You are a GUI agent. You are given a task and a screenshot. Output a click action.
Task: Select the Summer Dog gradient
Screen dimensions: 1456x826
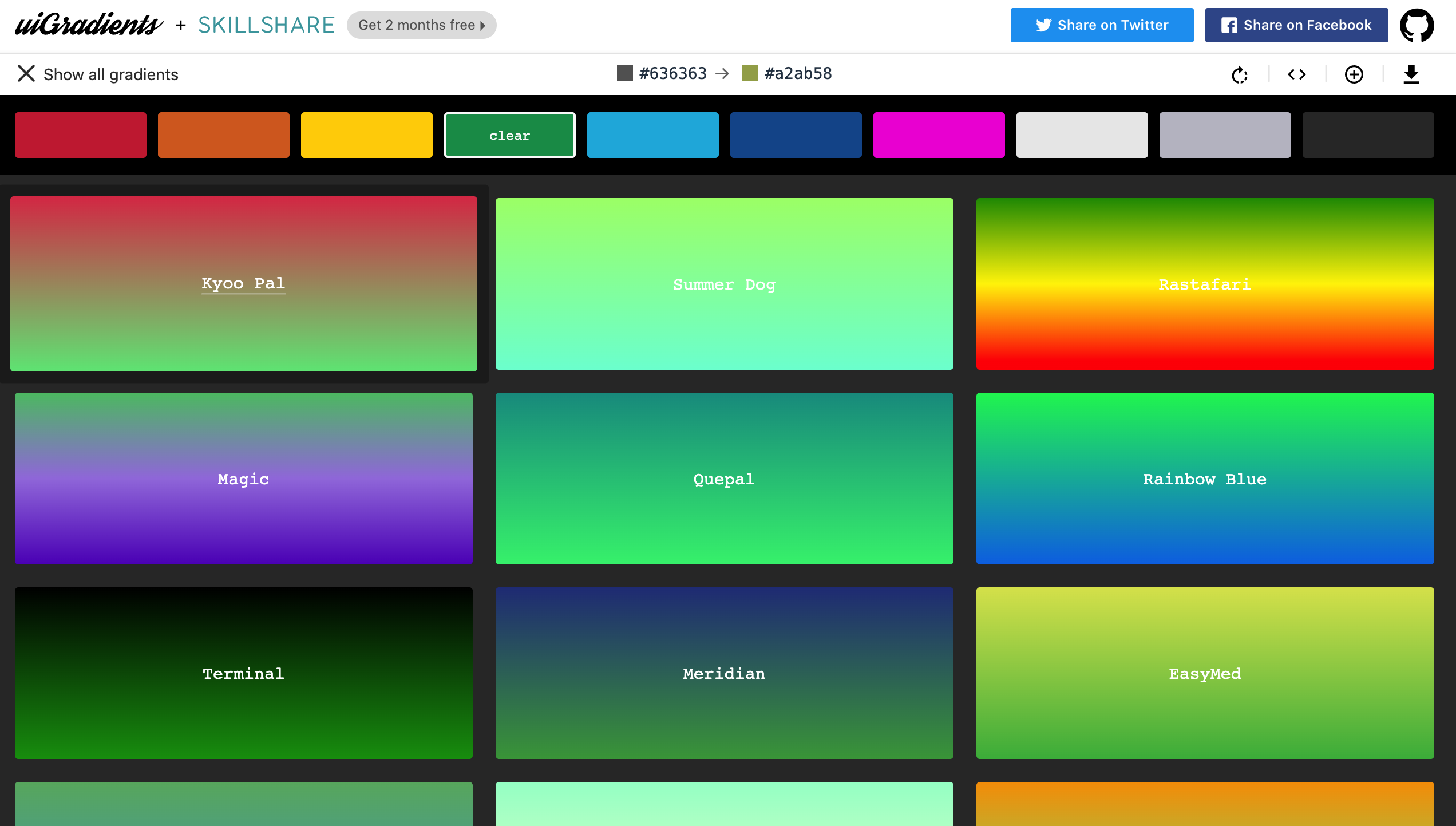[724, 284]
